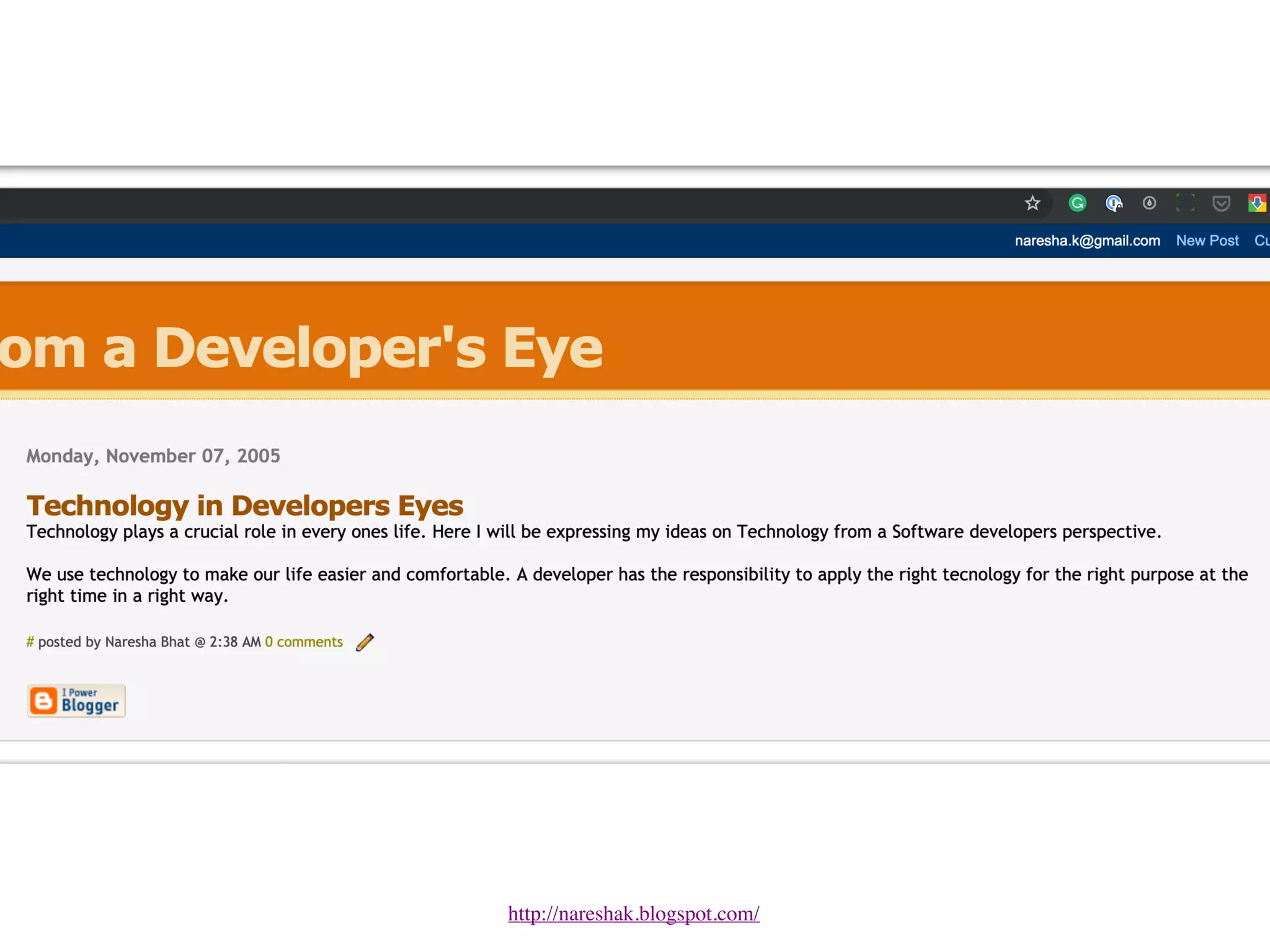The width and height of the screenshot is (1270, 952).
Task: Click the Monday, November 07, 2005 date header
Action: click(153, 456)
